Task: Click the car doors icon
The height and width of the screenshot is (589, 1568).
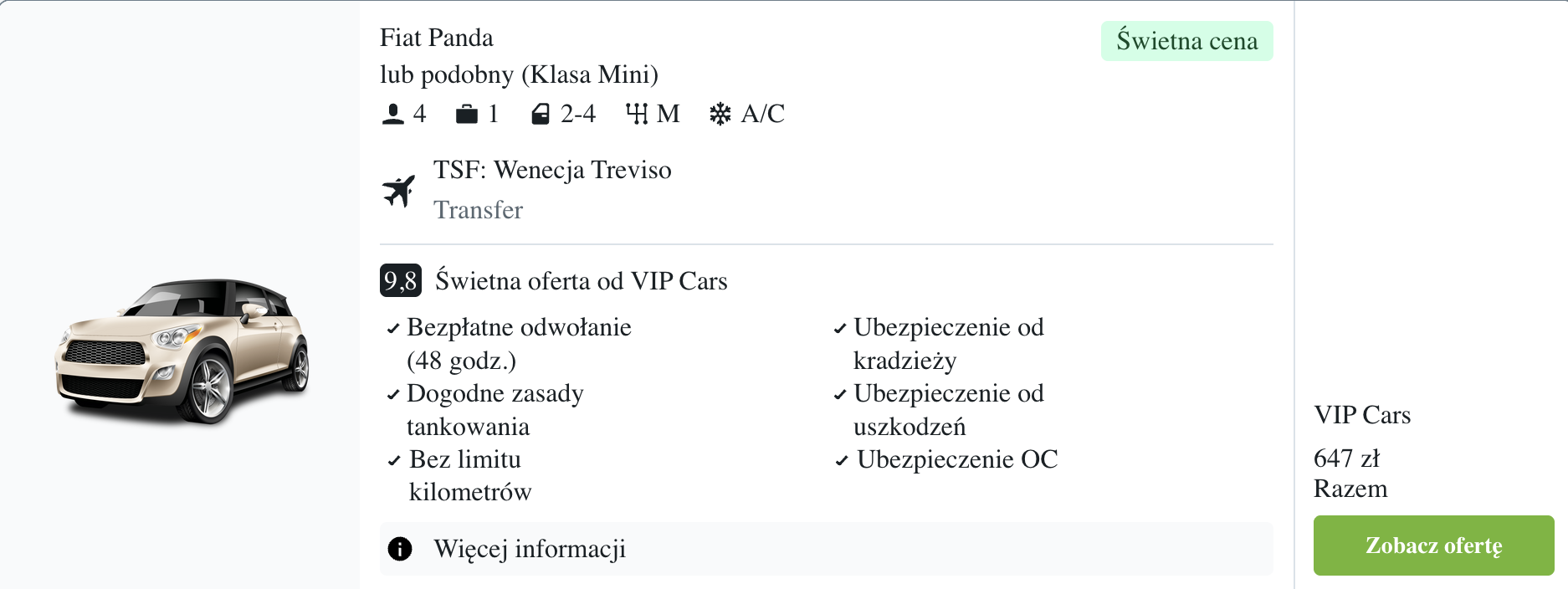Action: pos(541,114)
